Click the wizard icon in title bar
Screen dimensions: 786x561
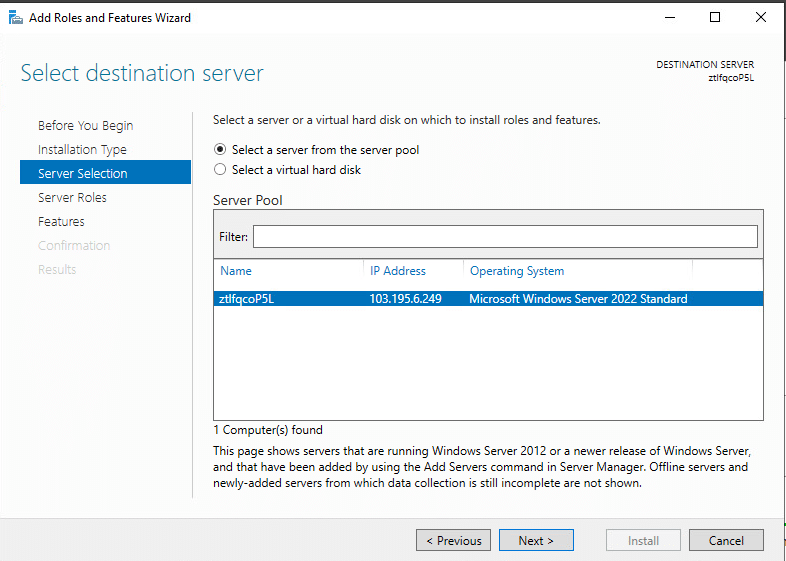coord(15,17)
